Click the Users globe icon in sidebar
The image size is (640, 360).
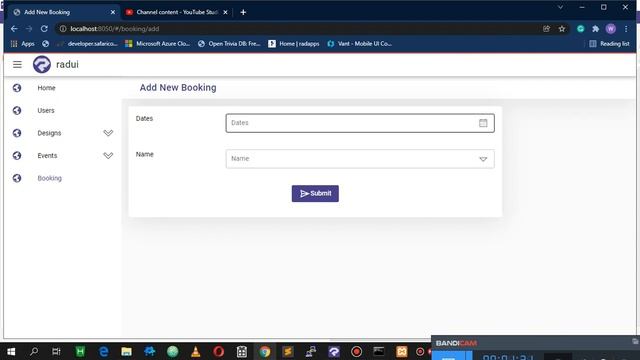(x=17, y=110)
